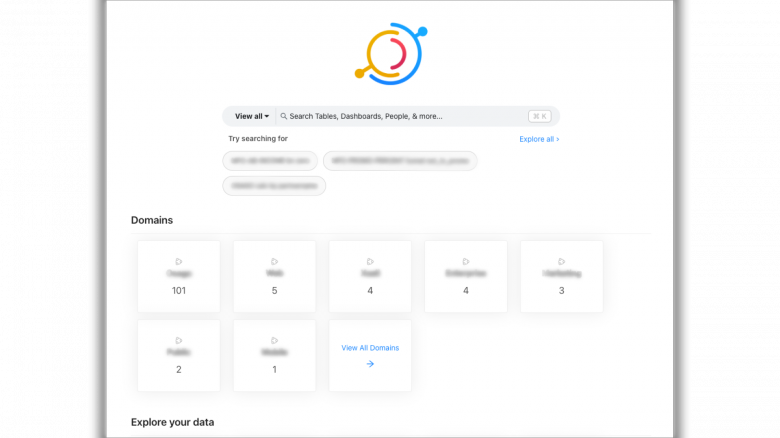
Task: Open the domain card showing count 3
Action: tap(562, 277)
